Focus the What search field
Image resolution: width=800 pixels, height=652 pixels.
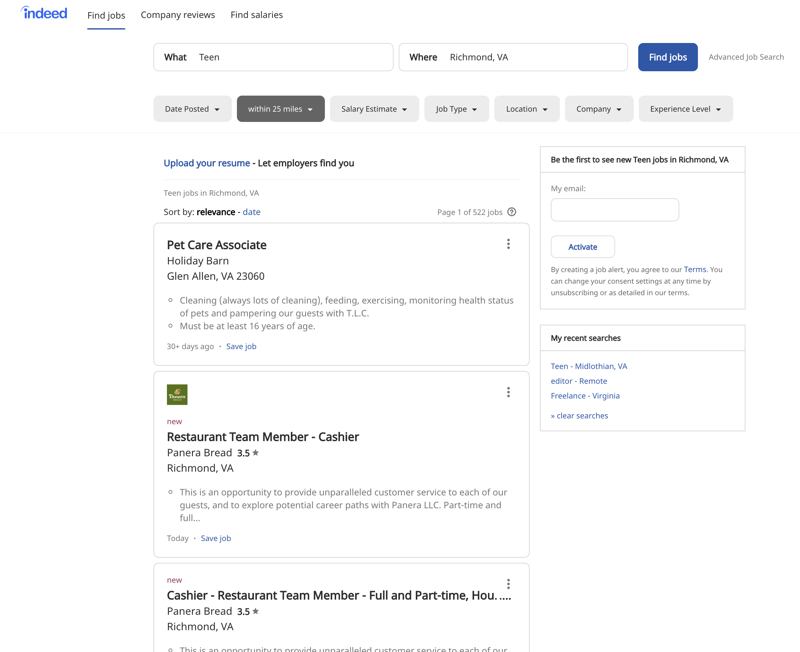point(273,57)
